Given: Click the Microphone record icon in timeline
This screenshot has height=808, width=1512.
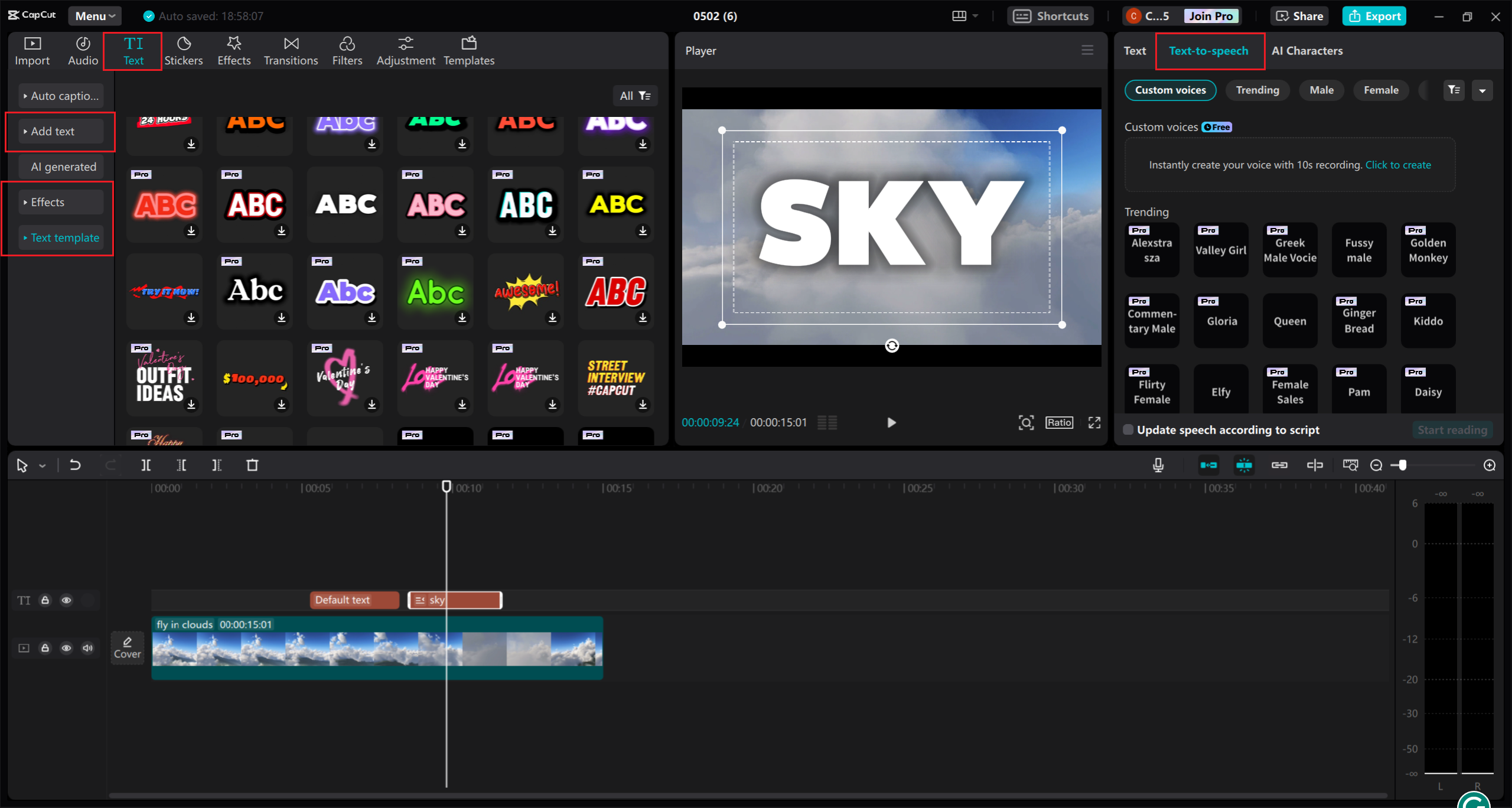Looking at the screenshot, I should pyautogui.click(x=1158, y=465).
